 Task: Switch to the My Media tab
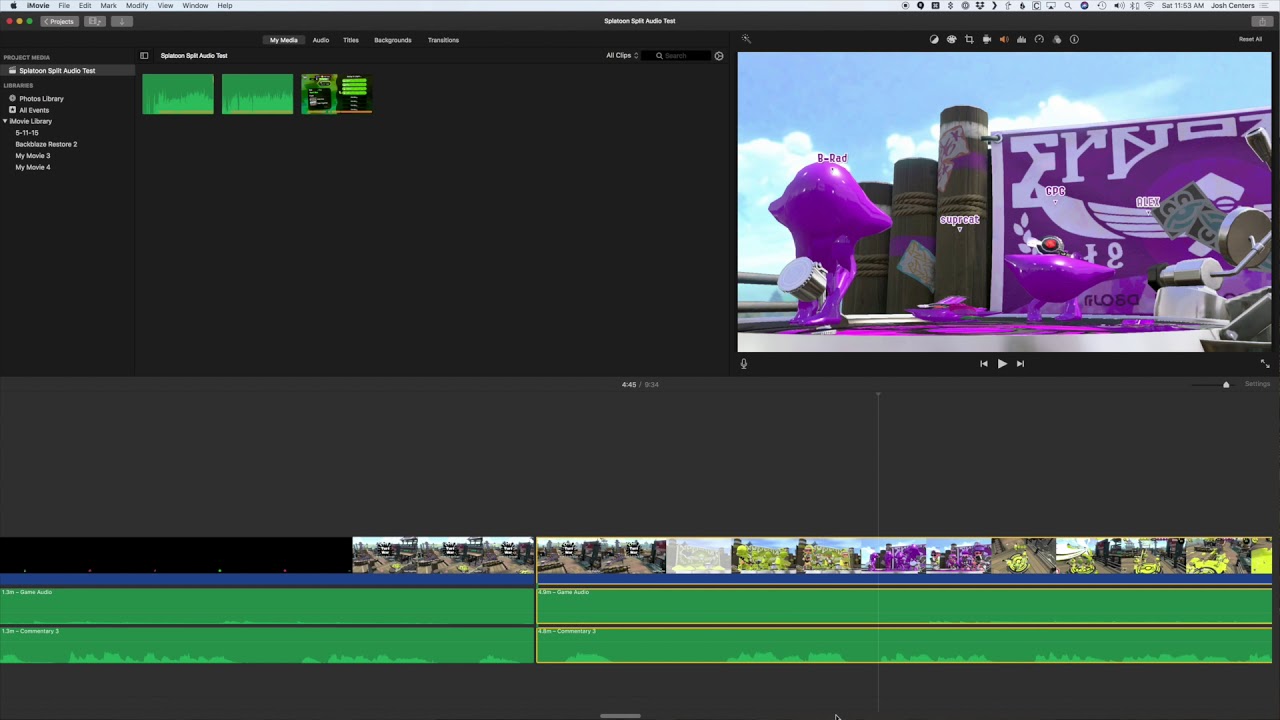283,40
